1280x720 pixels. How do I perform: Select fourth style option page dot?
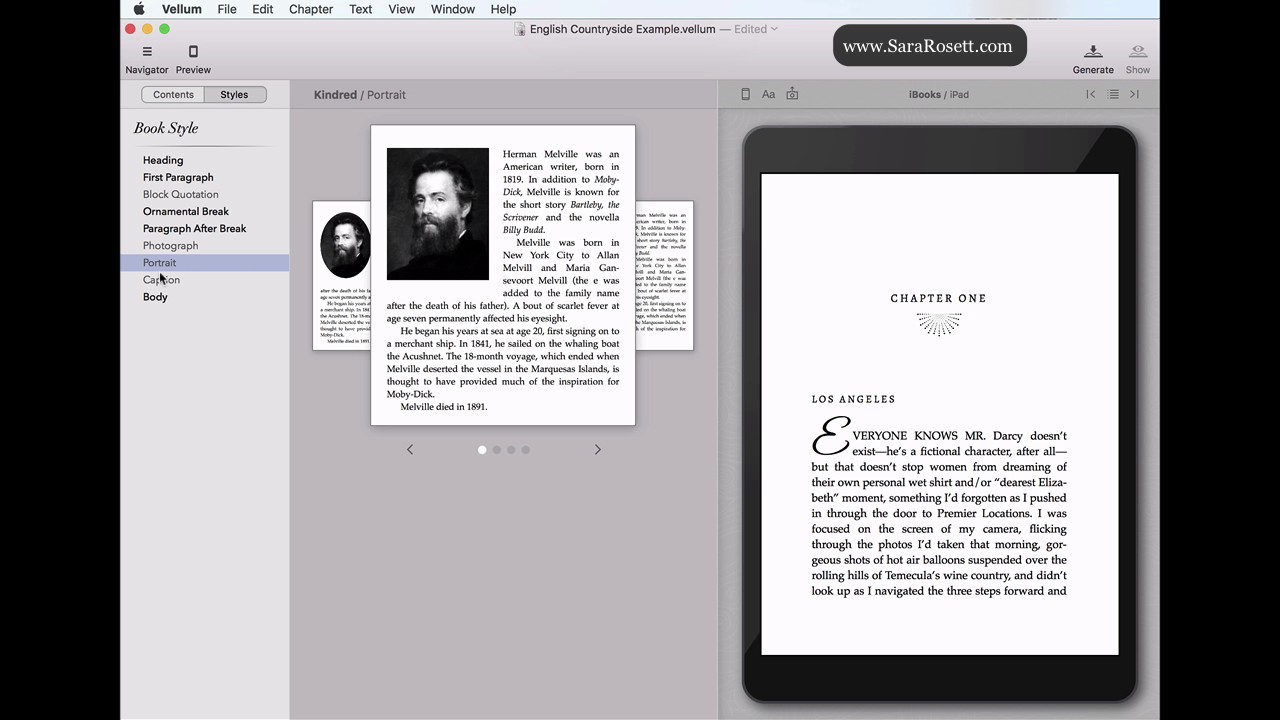(x=525, y=450)
